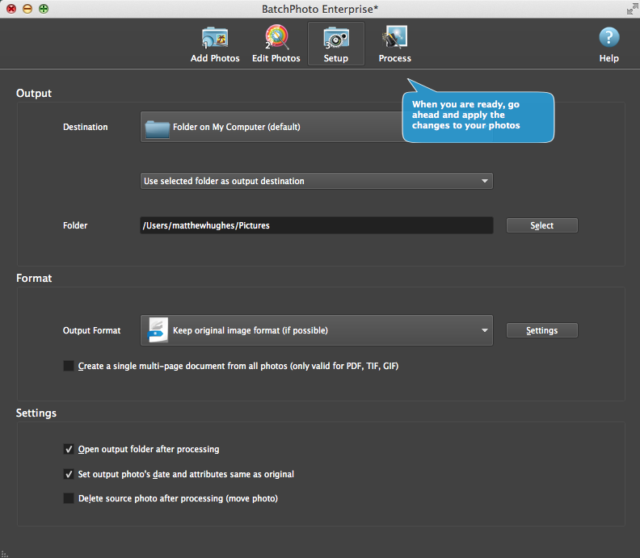
Task: Enable single multi-page document checkbox
Action: click(69, 366)
